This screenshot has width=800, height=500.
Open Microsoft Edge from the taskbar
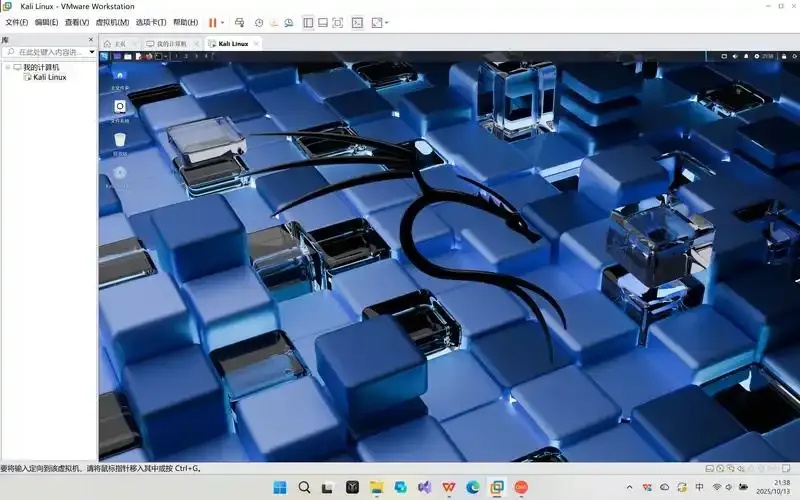point(473,487)
